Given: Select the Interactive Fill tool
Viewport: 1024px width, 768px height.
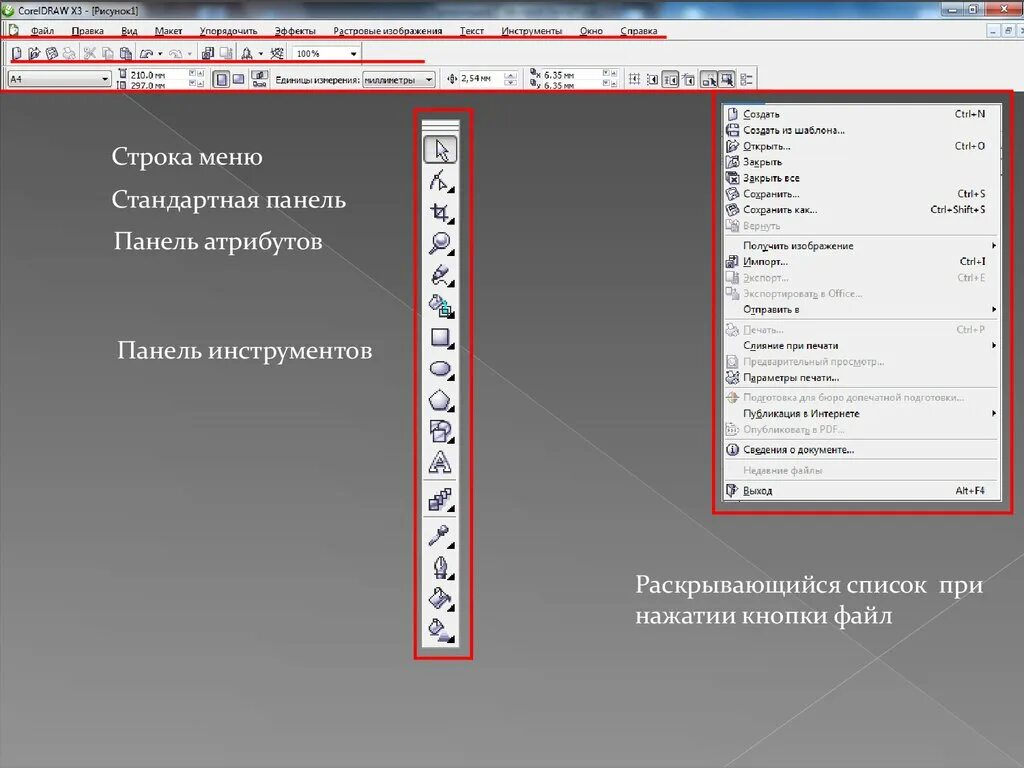Looking at the screenshot, I should (x=441, y=630).
